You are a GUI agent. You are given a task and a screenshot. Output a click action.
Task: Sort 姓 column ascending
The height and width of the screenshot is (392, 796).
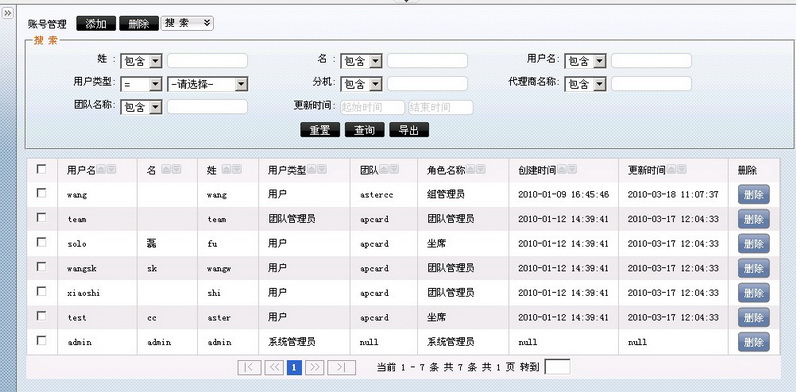coord(226,170)
